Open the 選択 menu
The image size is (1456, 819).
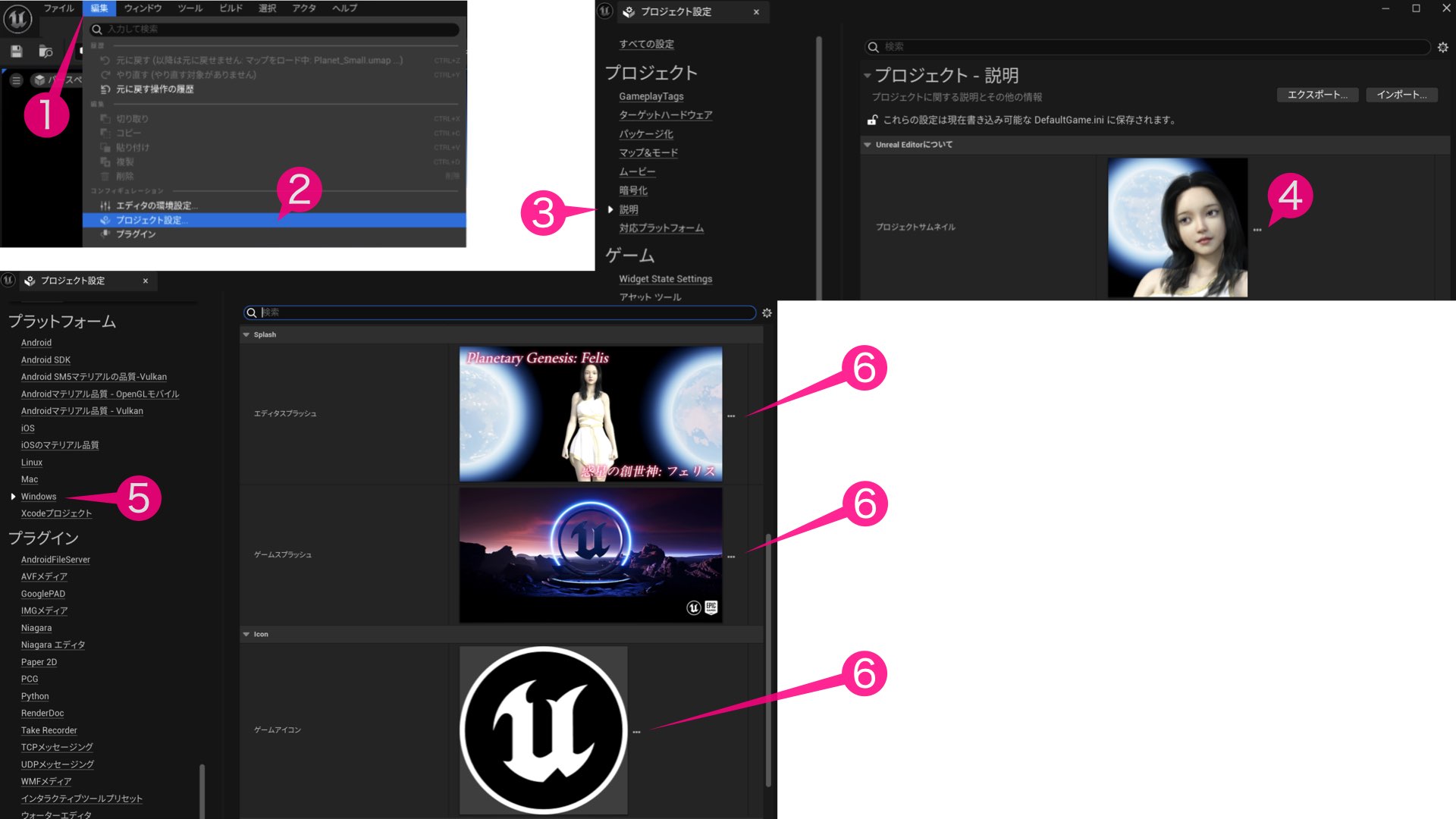[x=268, y=8]
